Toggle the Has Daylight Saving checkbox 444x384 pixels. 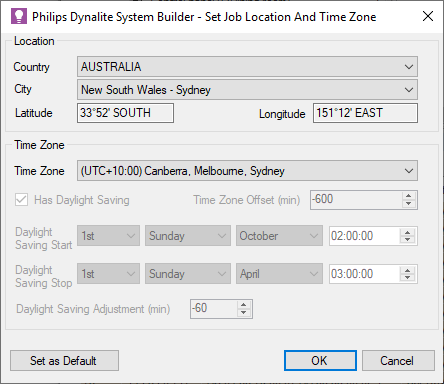21,200
